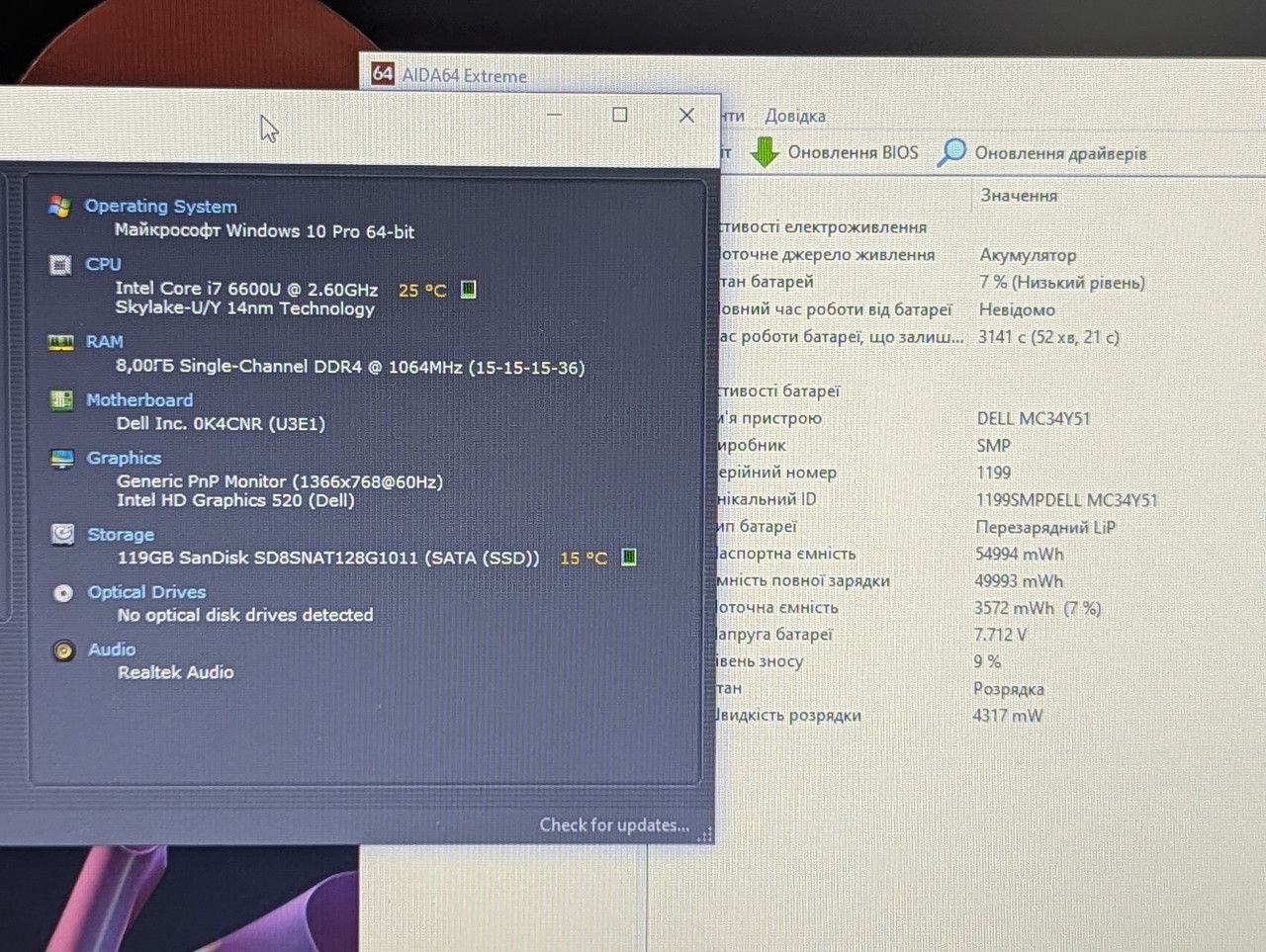Screen dimensions: 1266x952
Task: Click Оновлення BIOS toolbar button
Action: click(836, 153)
